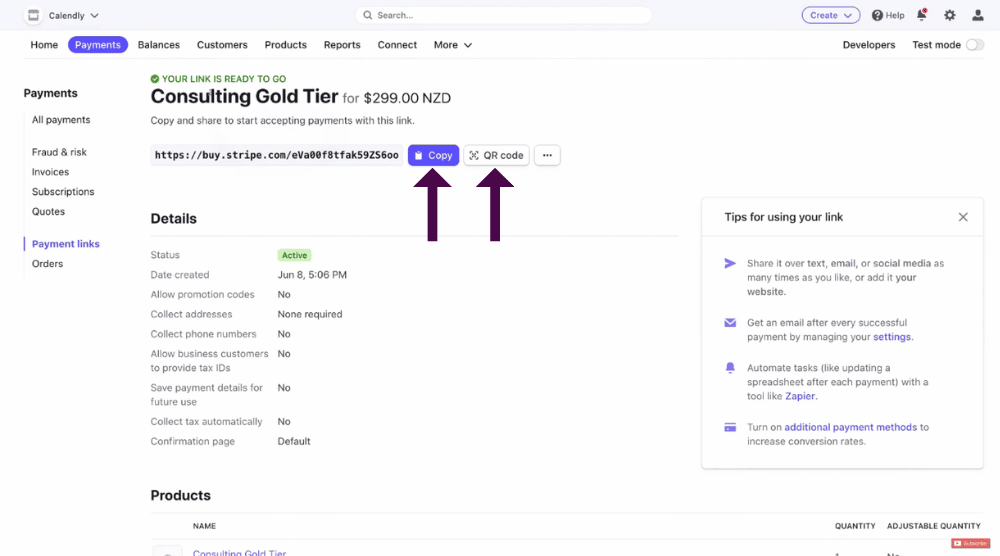Screen dimensions: 1000x556
Task: Click the credit card tip icon
Action: (x=730, y=427)
